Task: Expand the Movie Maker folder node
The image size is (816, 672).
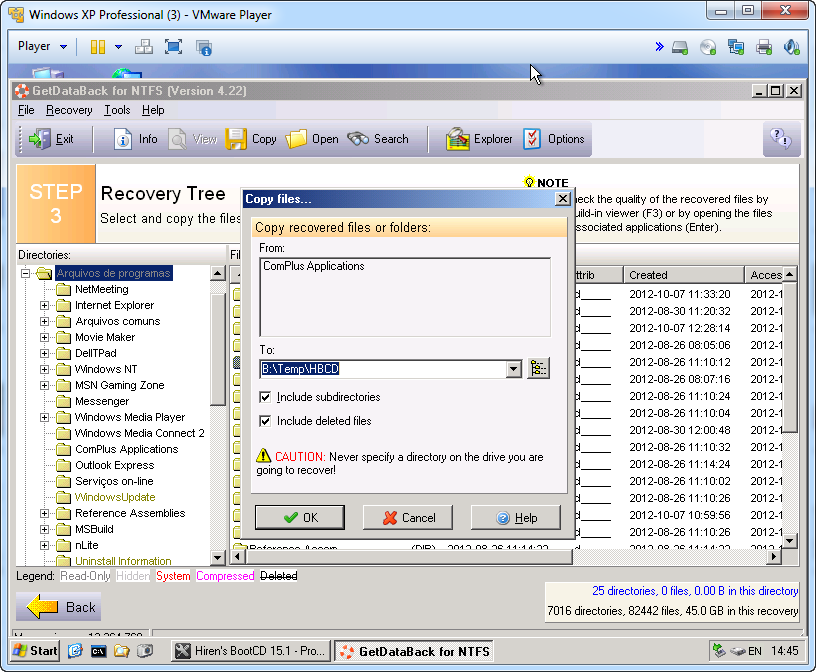Action: tap(44, 337)
